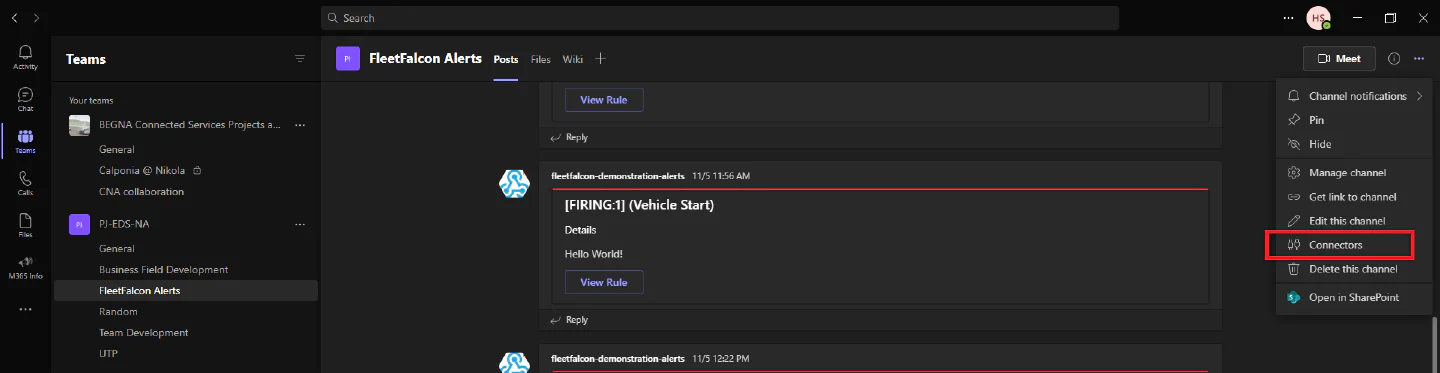This screenshot has width=1440, height=373.
Task: Click the Search box at top
Action: [x=720, y=18]
